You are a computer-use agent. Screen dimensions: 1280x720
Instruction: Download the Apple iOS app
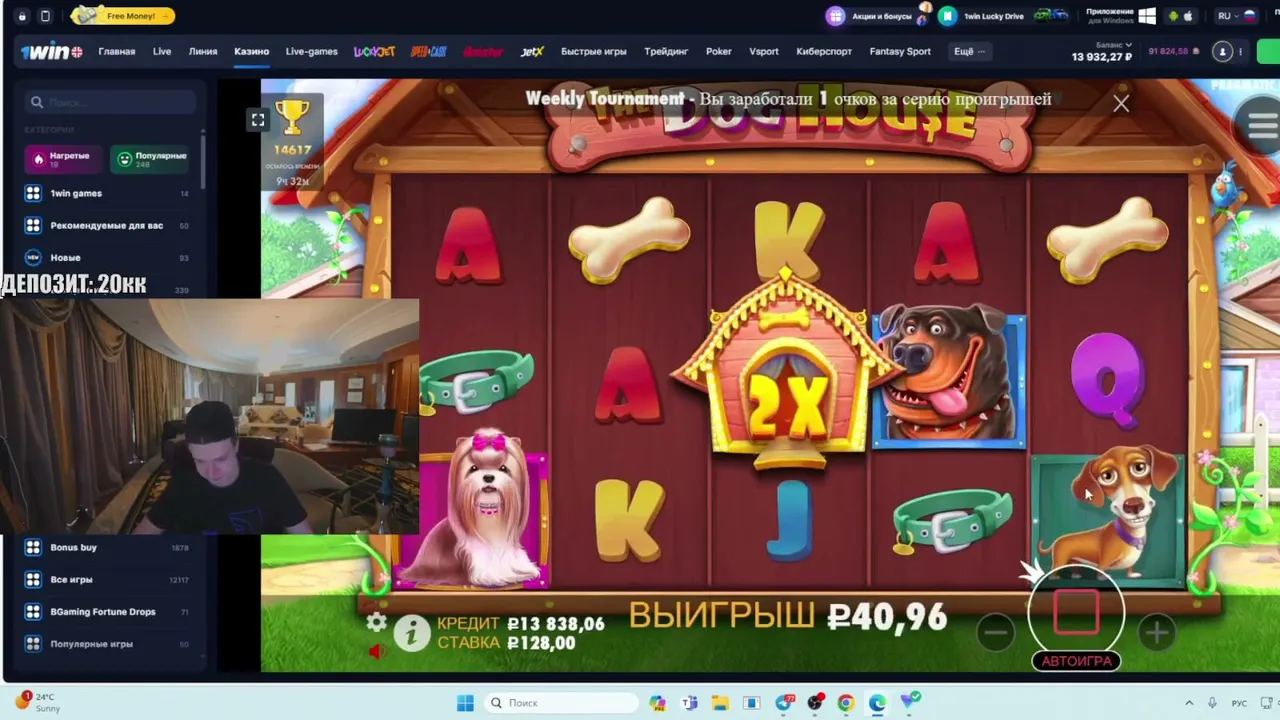(1189, 16)
